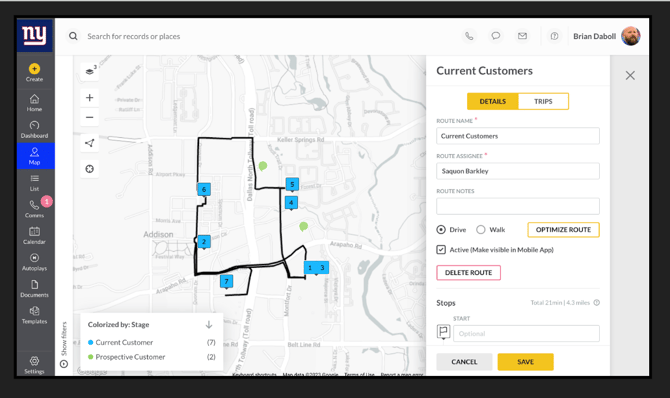Switch to the DETAILS tab
The image size is (670, 398).
492,101
